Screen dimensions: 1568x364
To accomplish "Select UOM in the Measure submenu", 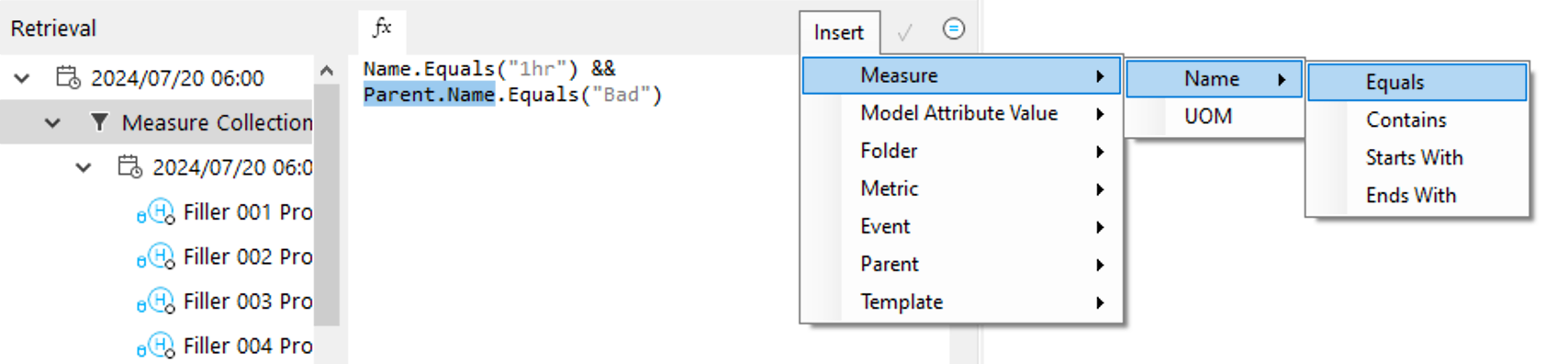I will point(1214,117).
